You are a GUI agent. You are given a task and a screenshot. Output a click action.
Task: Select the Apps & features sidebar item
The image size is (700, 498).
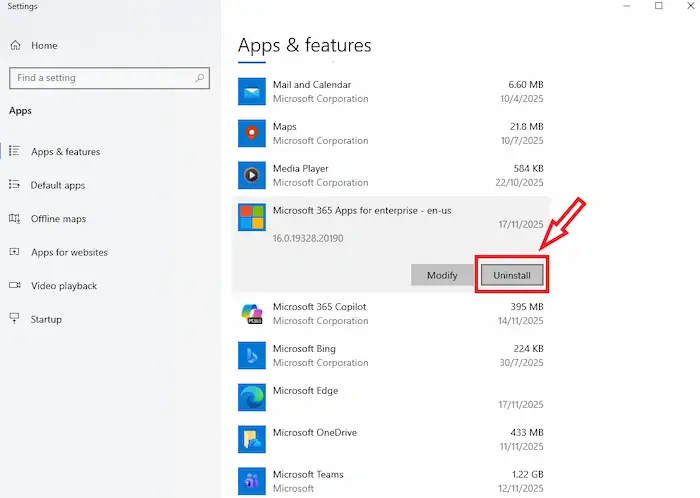[65, 152]
